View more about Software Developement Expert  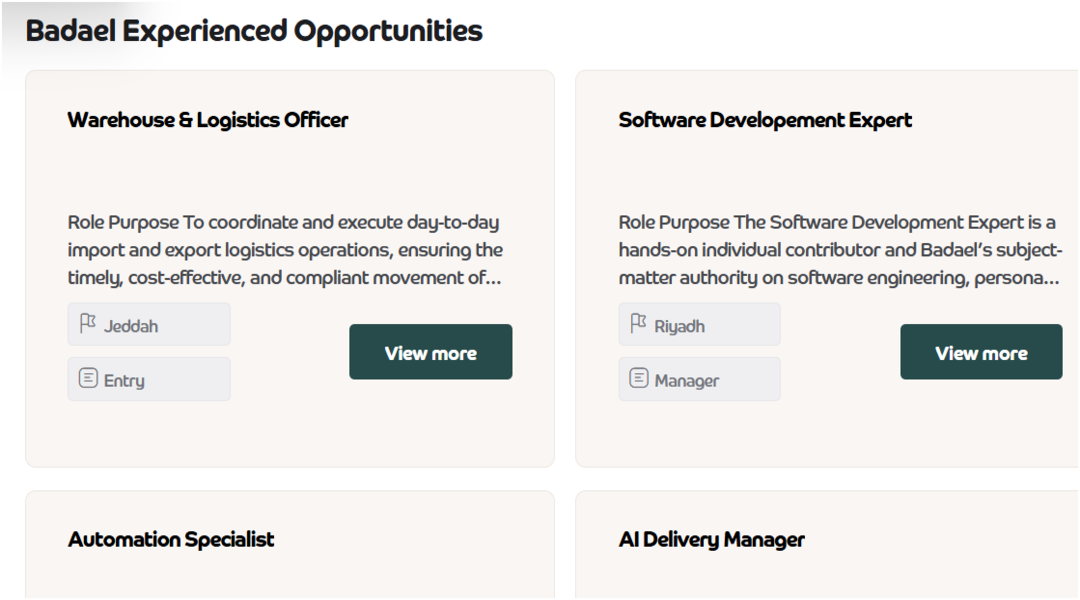[x=981, y=352]
